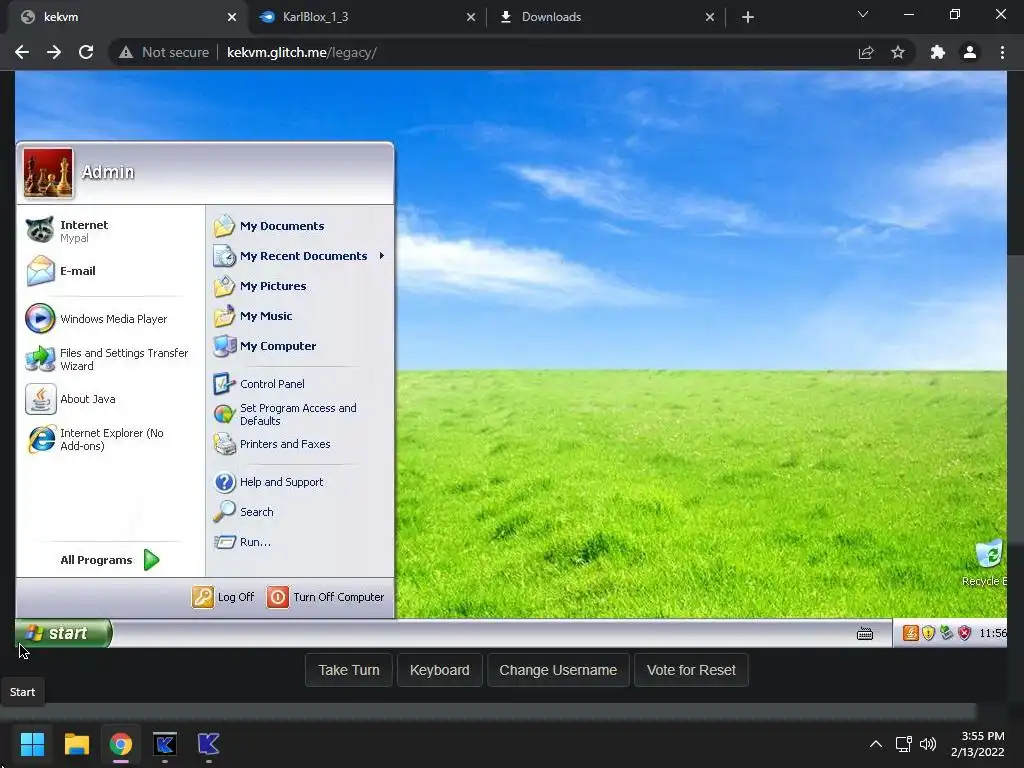Open Printers and Faxes icon
This screenshot has height=768, width=1024.
coord(223,444)
